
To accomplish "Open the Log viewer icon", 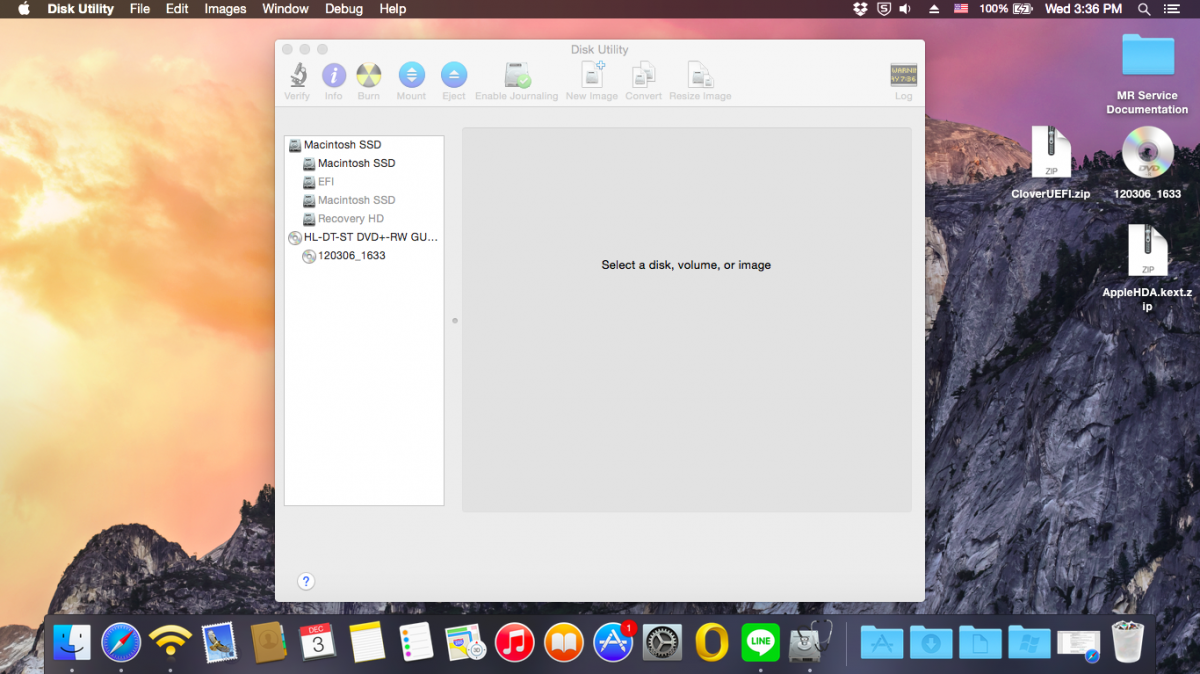I will 903,76.
